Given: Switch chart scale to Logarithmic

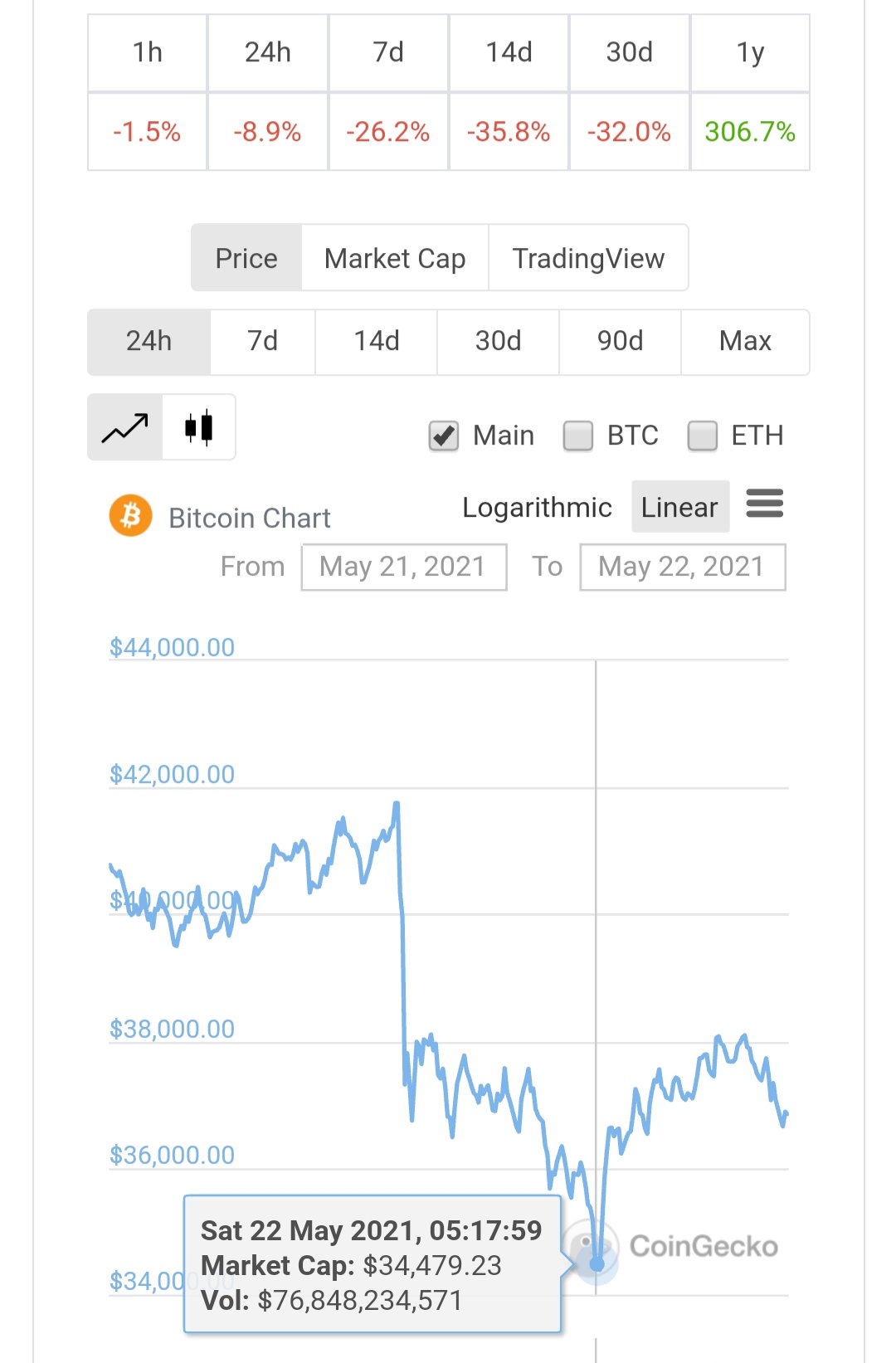Looking at the screenshot, I should click(x=538, y=507).
